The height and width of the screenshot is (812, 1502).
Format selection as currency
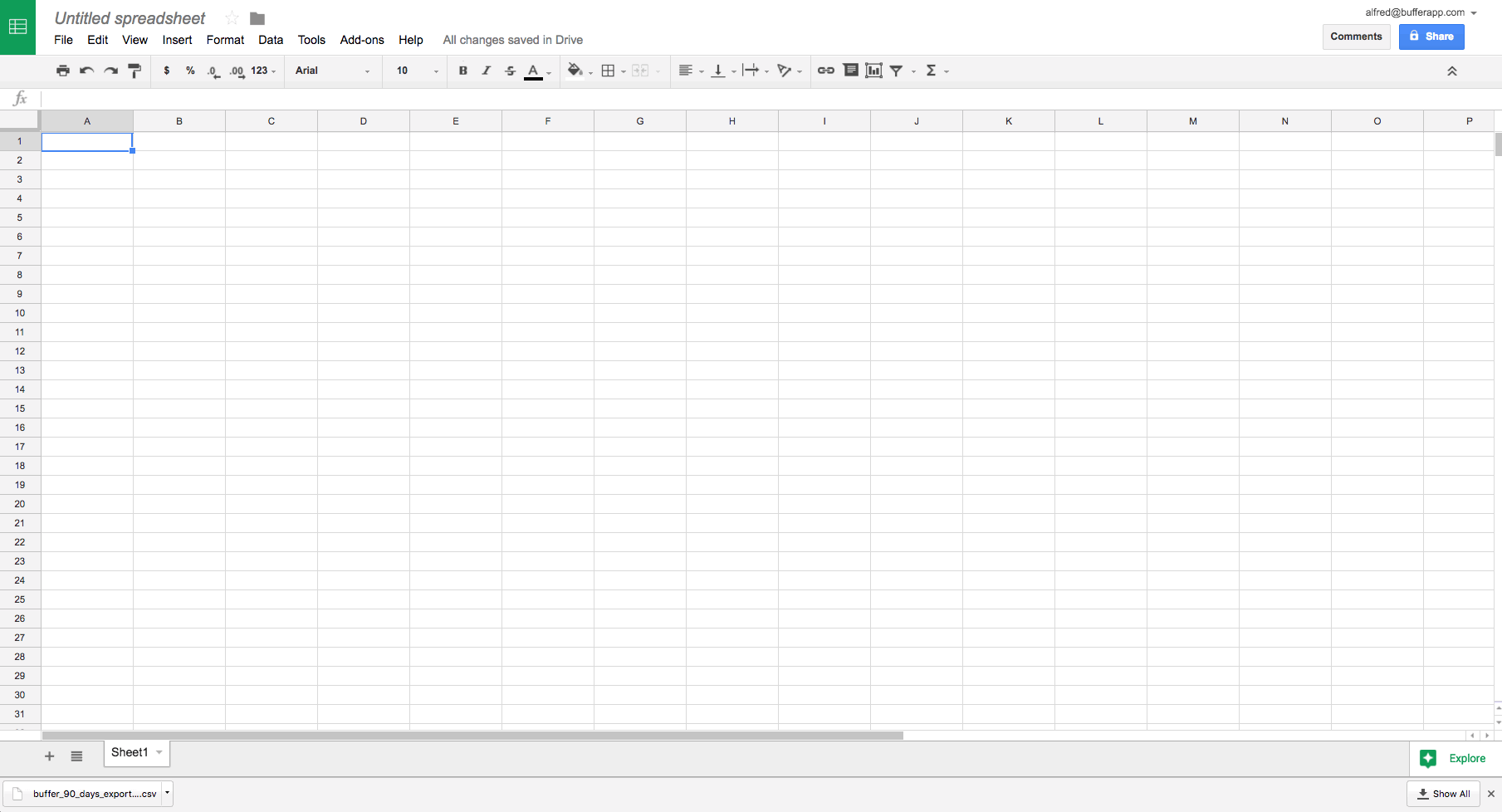click(x=166, y=71)
